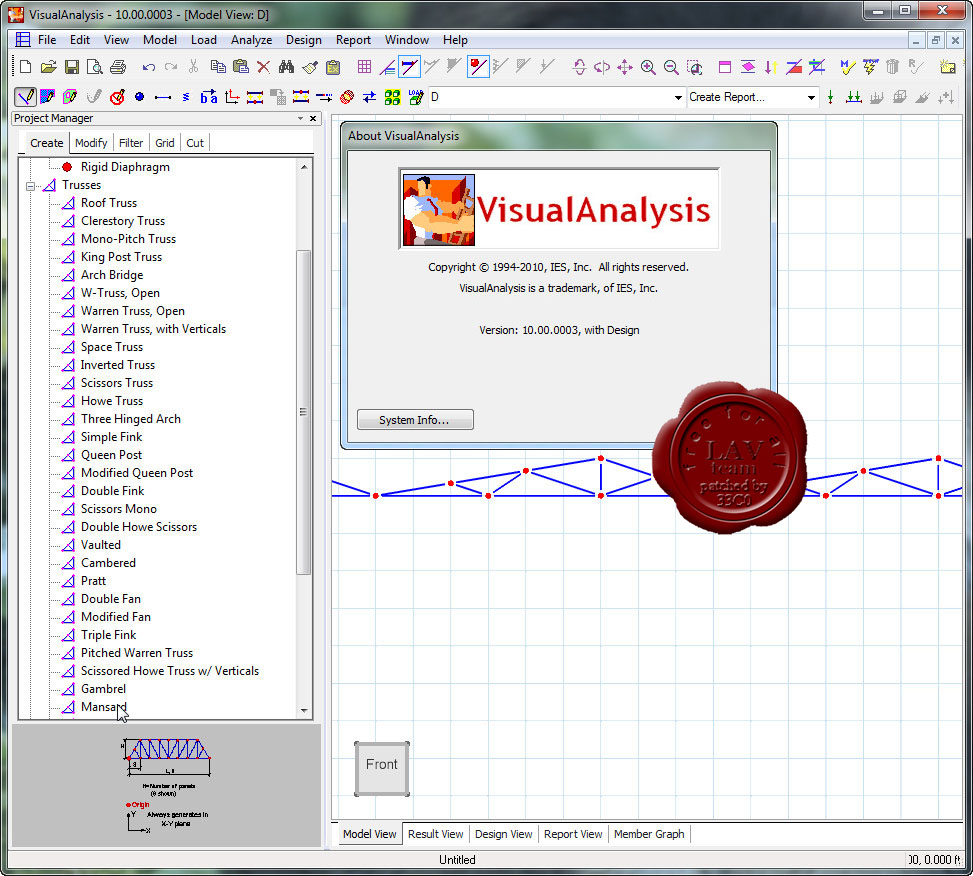Click the single green nodal load arrow icon

830,97
